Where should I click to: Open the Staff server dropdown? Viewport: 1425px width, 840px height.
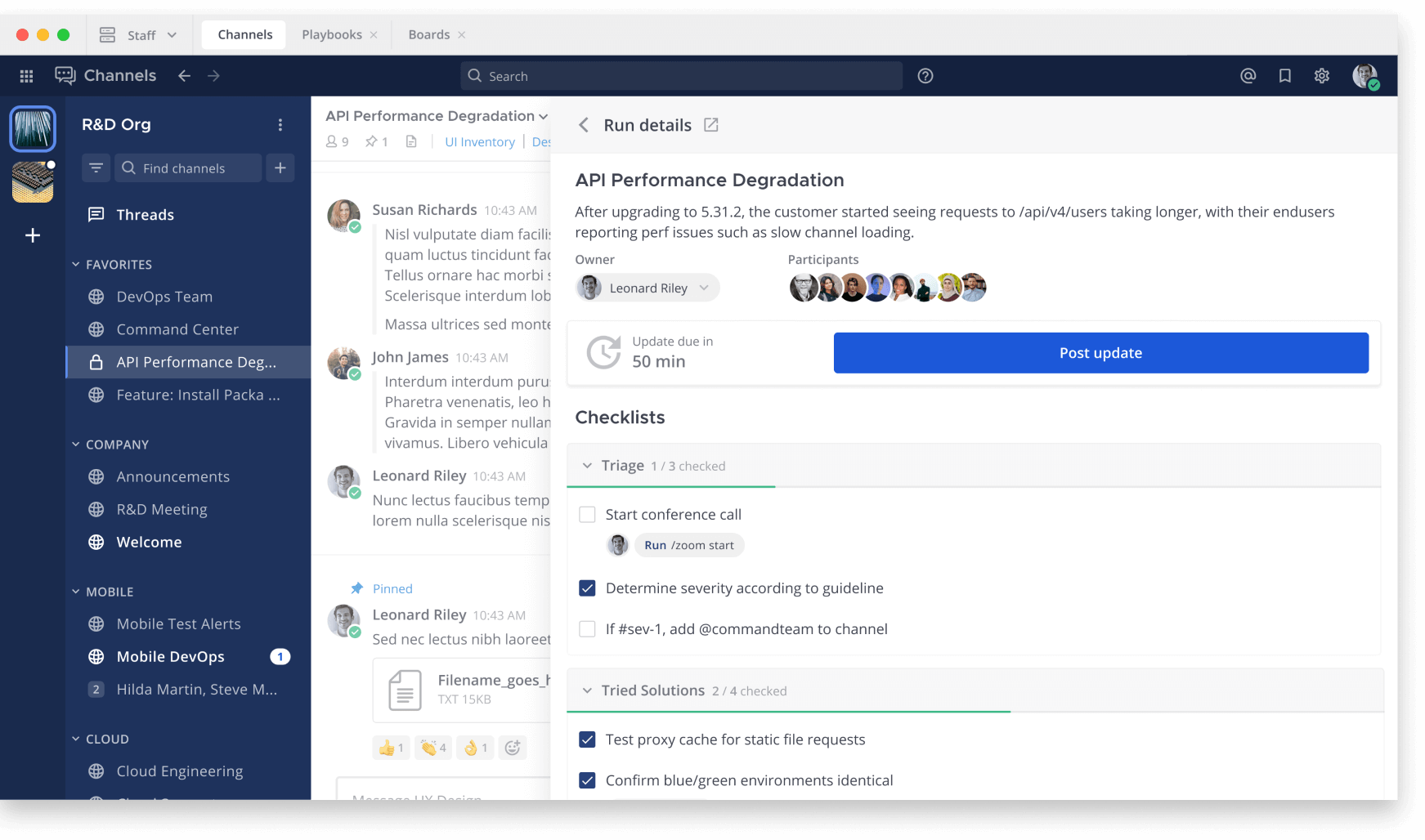click(138, 35)
